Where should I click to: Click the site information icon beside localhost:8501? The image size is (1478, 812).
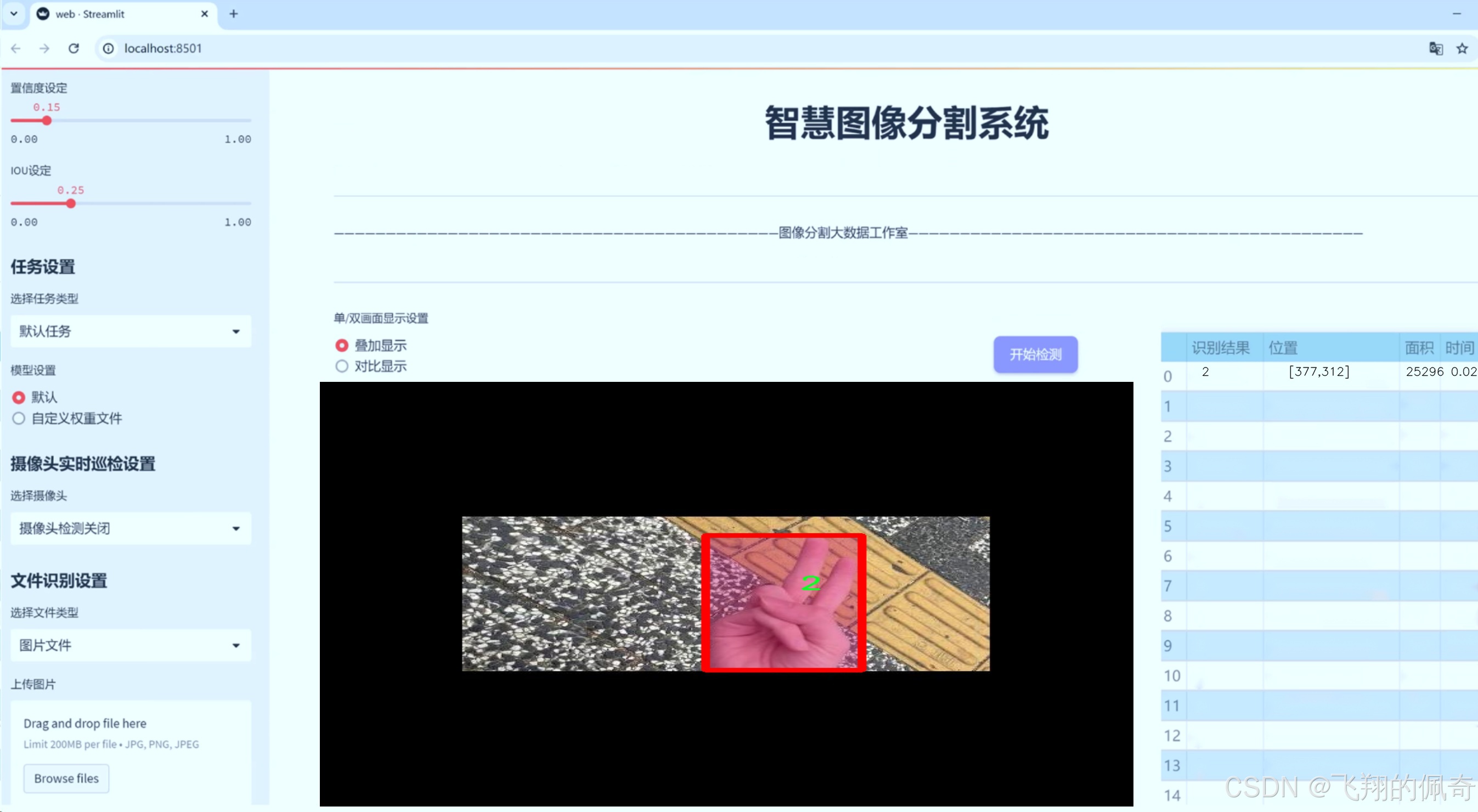click(x=108, y=48)
